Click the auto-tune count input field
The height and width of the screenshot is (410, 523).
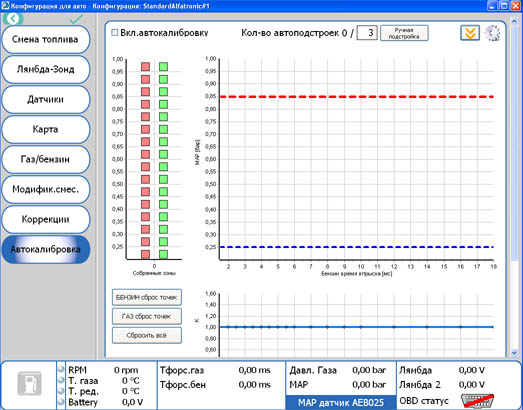[x=367, y=33]
